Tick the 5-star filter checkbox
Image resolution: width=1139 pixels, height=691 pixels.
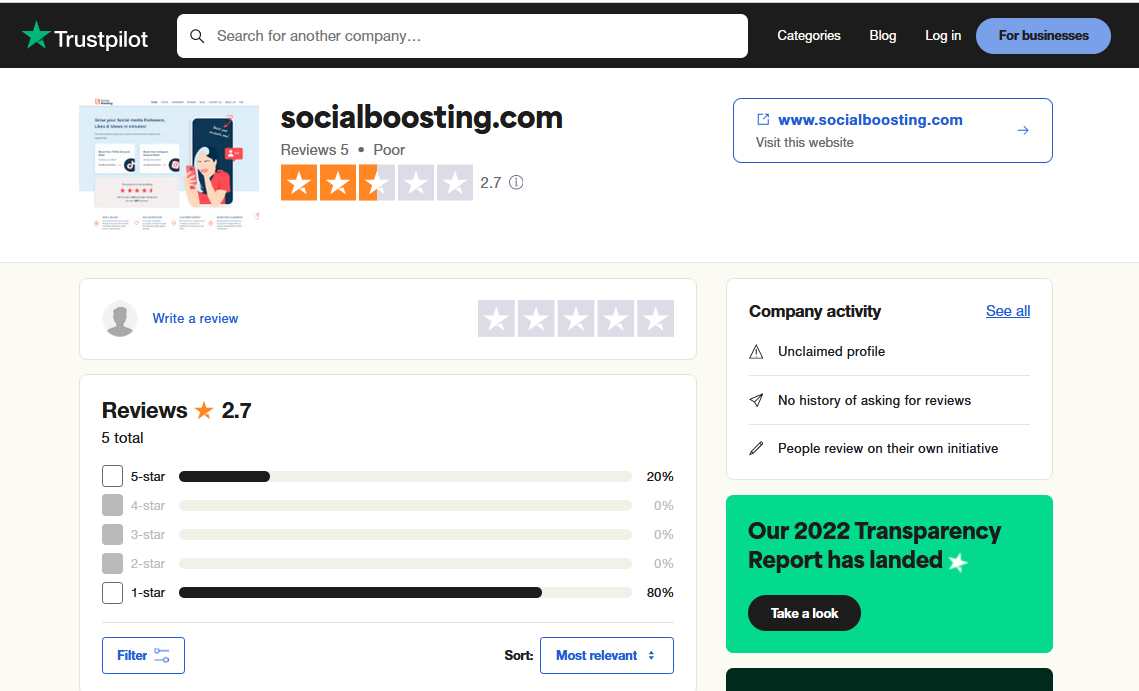point(113,476)
